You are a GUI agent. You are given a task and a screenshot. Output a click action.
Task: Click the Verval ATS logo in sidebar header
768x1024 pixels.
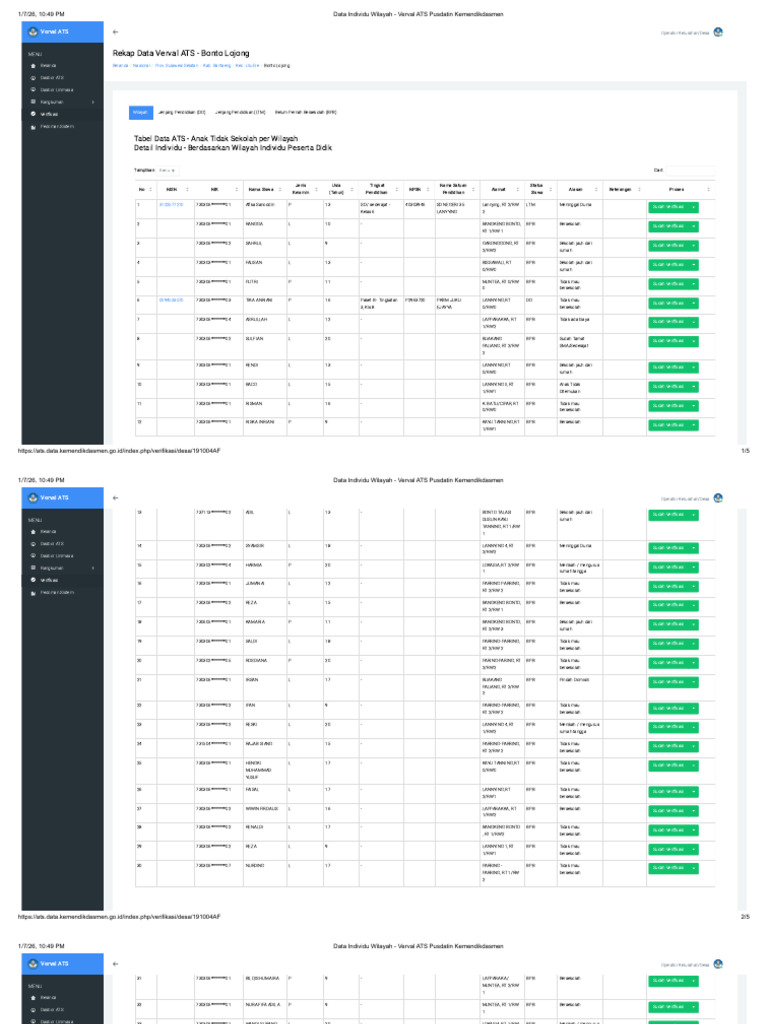click(x=33, y=31)
